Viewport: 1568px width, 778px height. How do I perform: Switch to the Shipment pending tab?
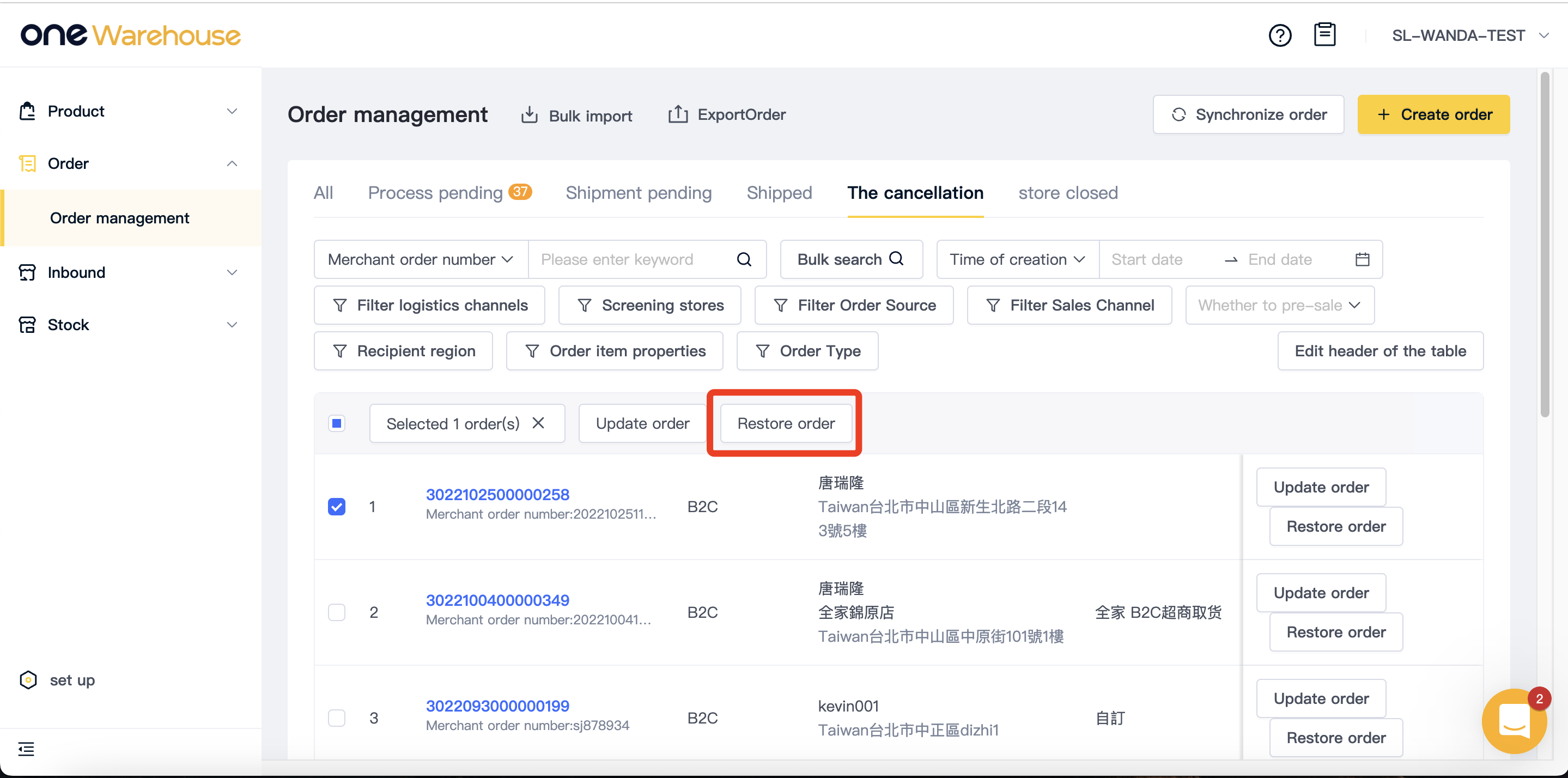638,192
